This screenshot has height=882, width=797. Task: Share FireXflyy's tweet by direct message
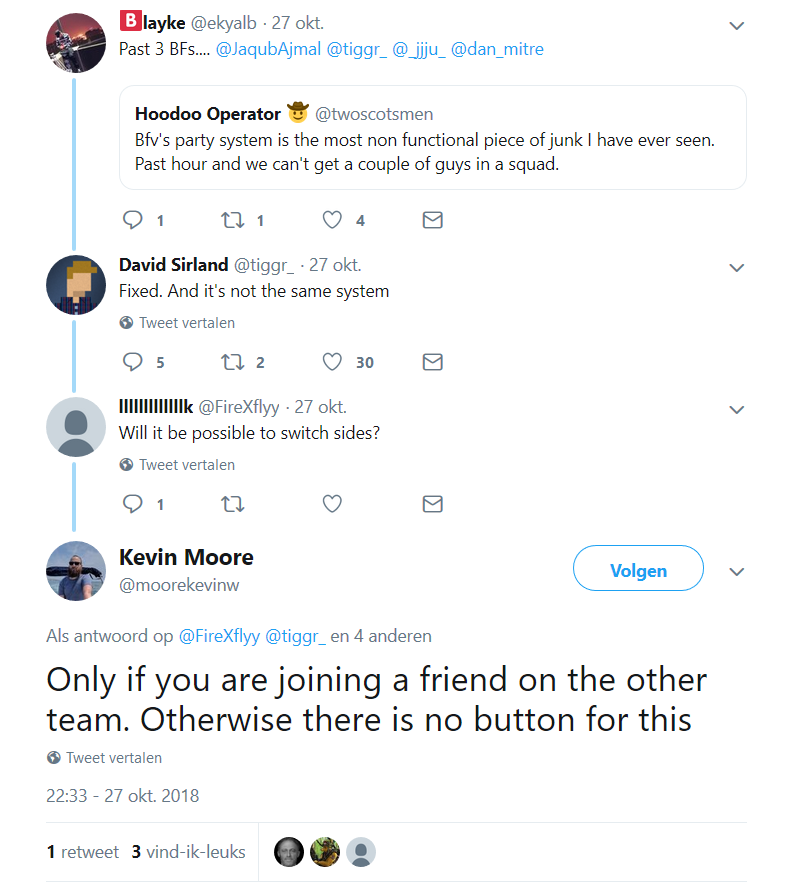tap(432, 504)
